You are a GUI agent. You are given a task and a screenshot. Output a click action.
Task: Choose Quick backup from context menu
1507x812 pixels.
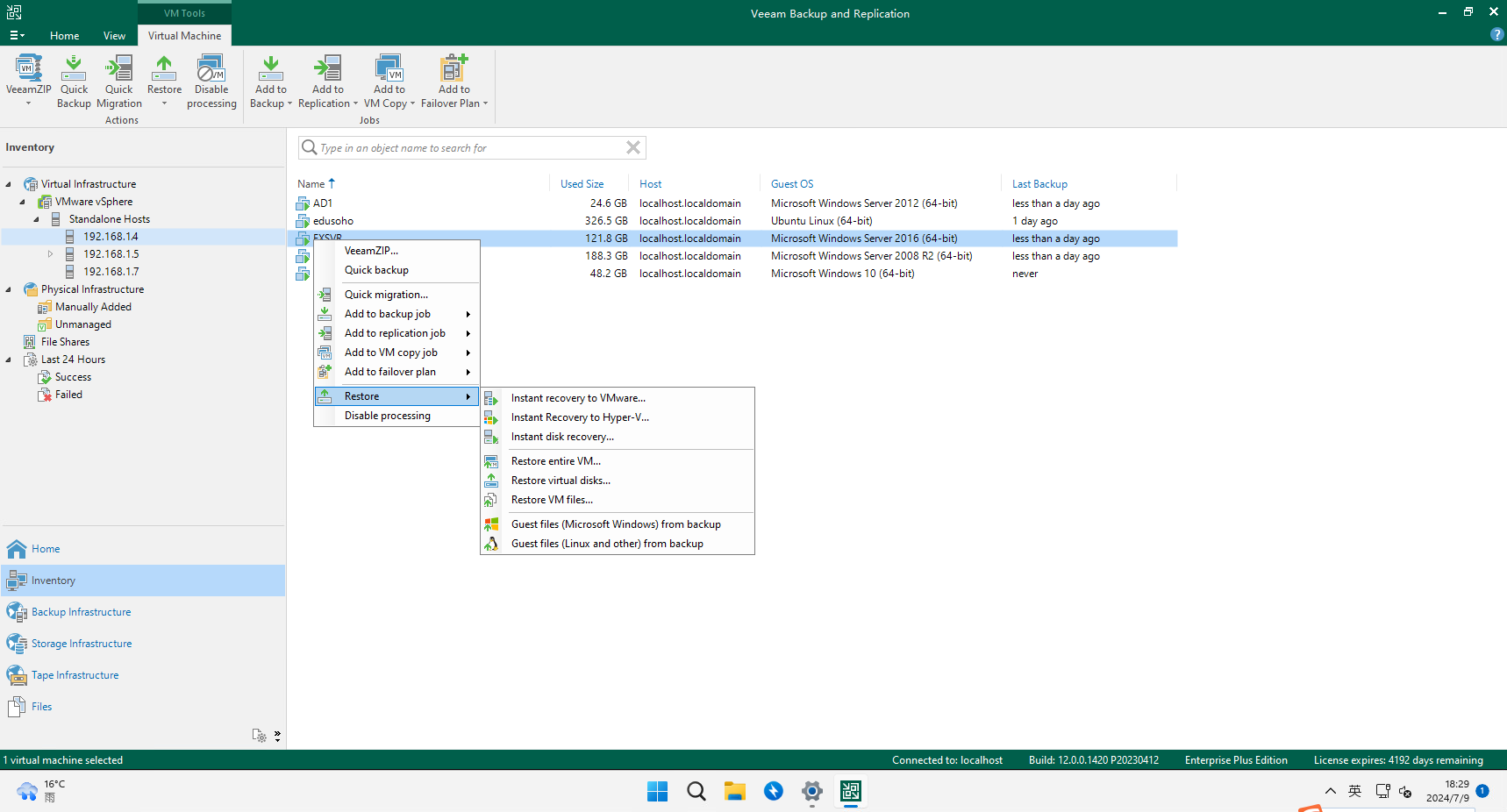click(x=396, y=270)
